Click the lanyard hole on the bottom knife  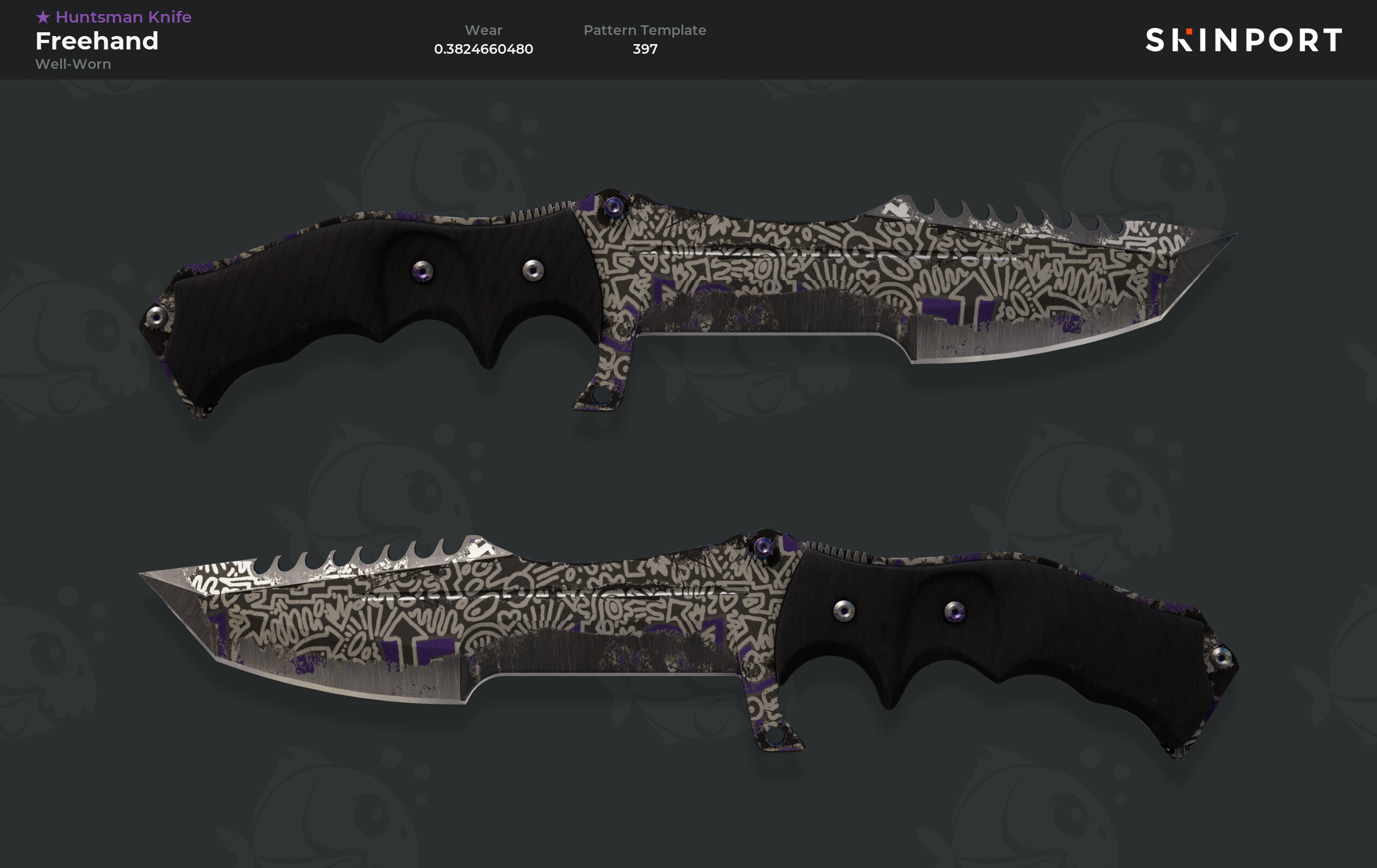(776, 735)
